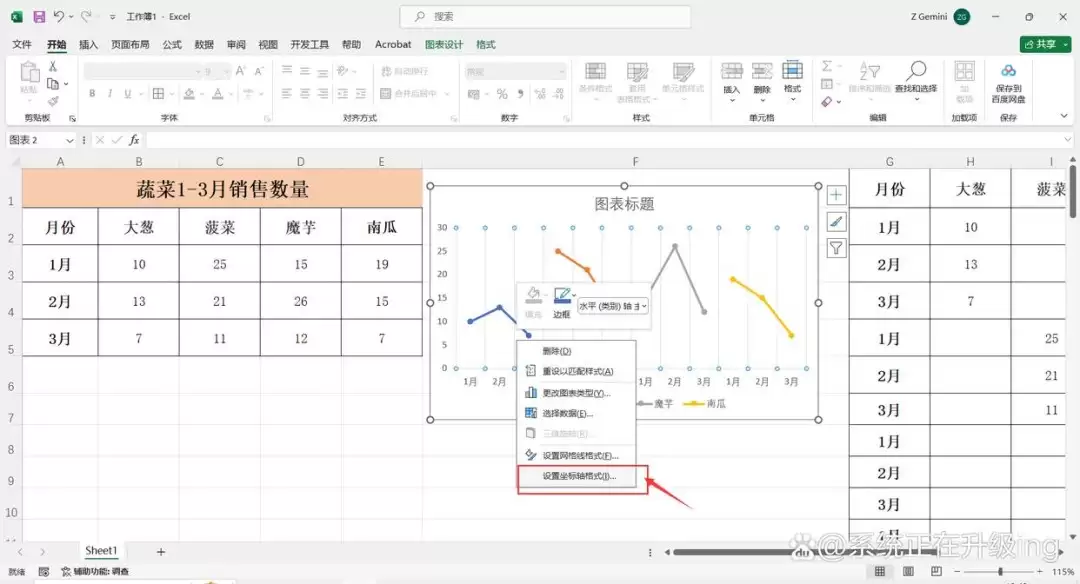Click the Clear eraser icon
1080x584 pixels.
point(827,102)
